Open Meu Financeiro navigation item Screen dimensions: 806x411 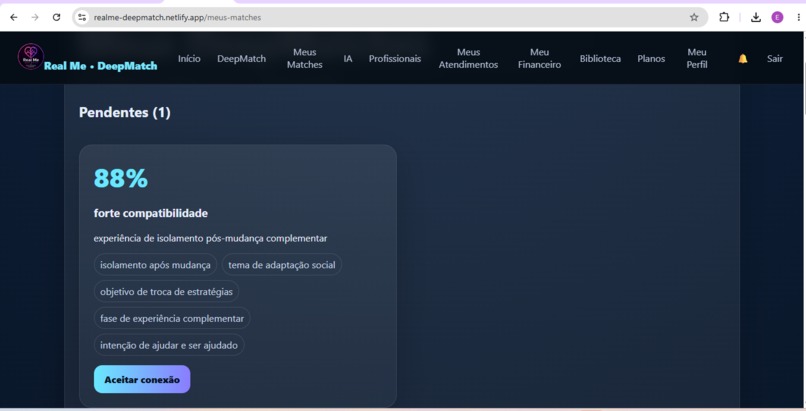(539, 59)
